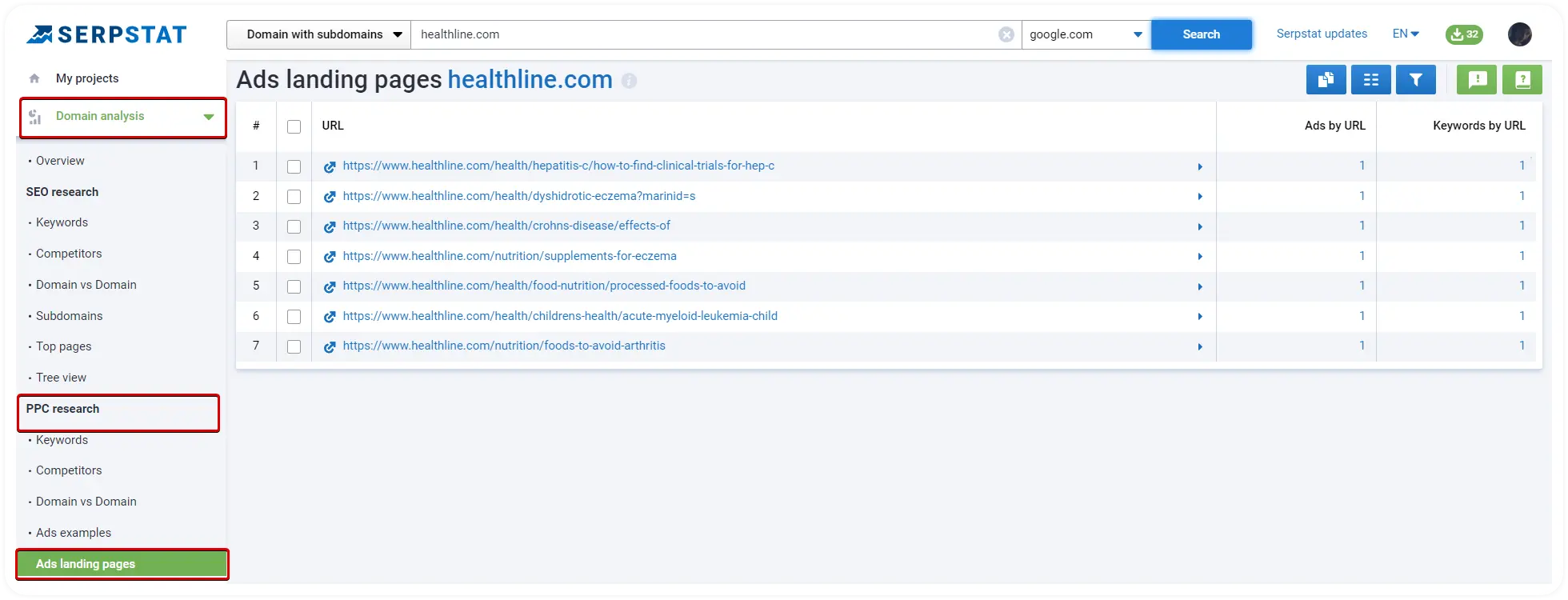1568x600 pixels.
Task: Sort by Keywords by URL column header
Action: [1479, 126]
